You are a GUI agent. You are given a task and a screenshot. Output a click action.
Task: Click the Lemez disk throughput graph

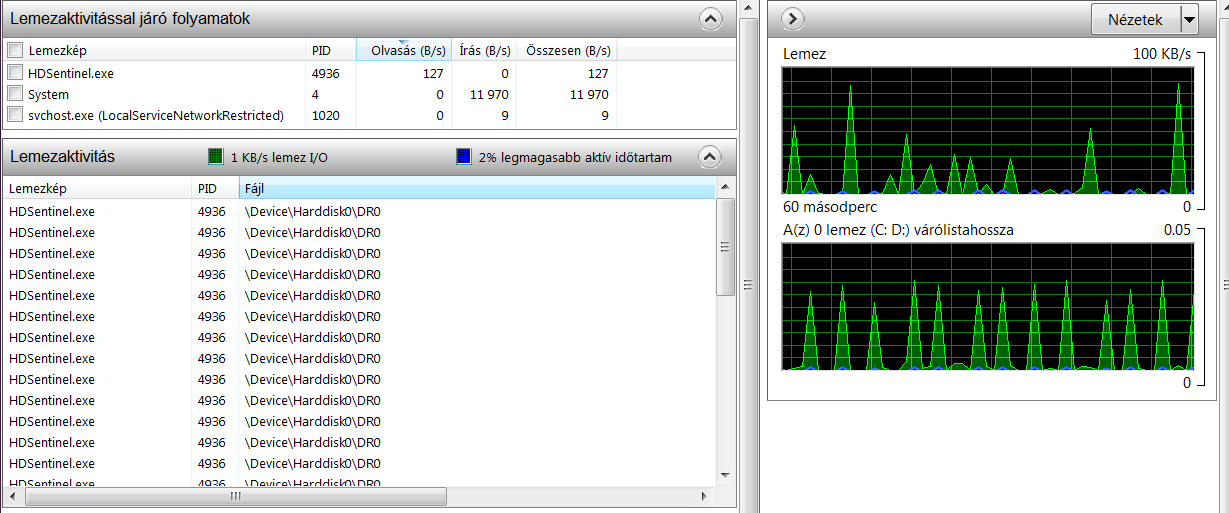tap(988, 130)
